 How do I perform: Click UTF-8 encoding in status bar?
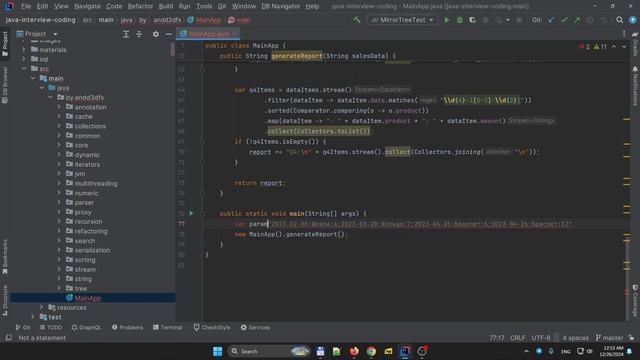(541, 338)
